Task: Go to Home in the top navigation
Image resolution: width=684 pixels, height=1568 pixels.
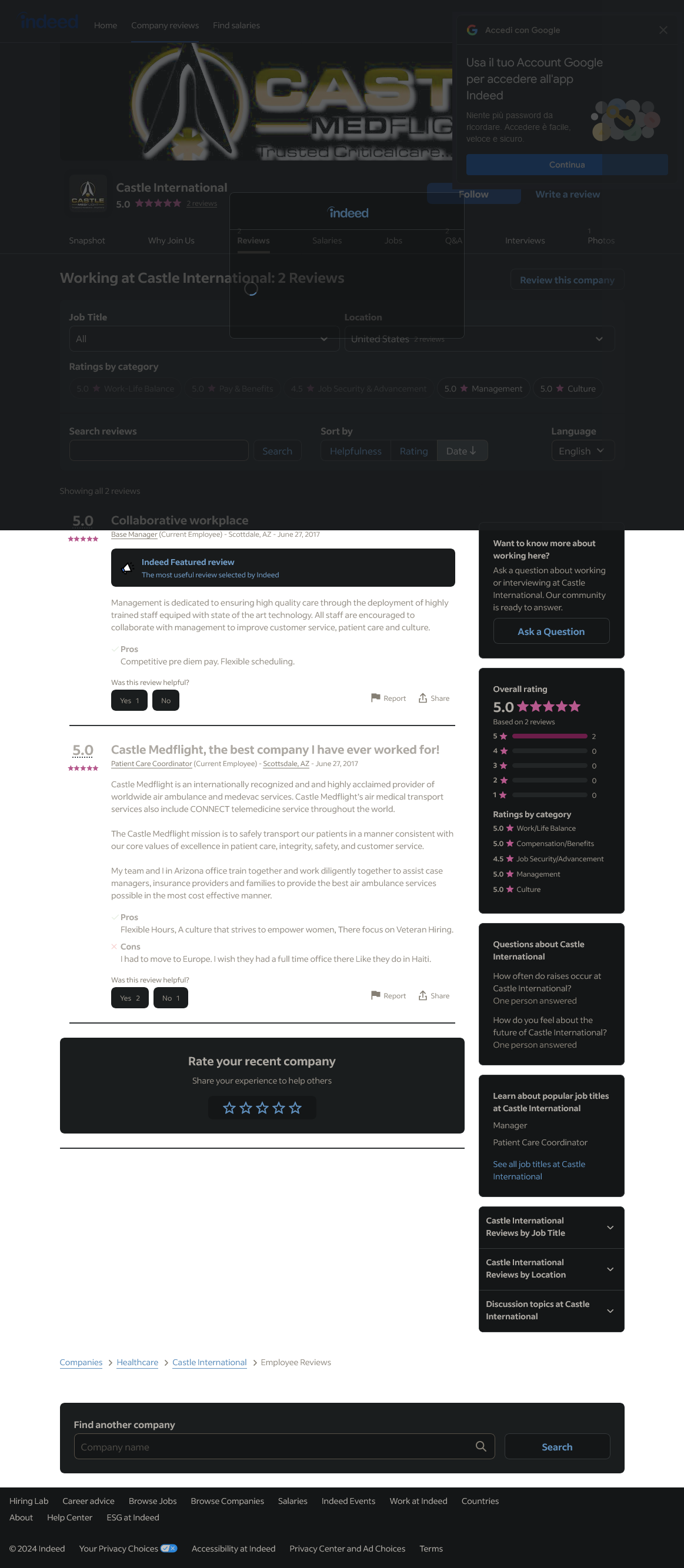Action: [x=105, y=25]
